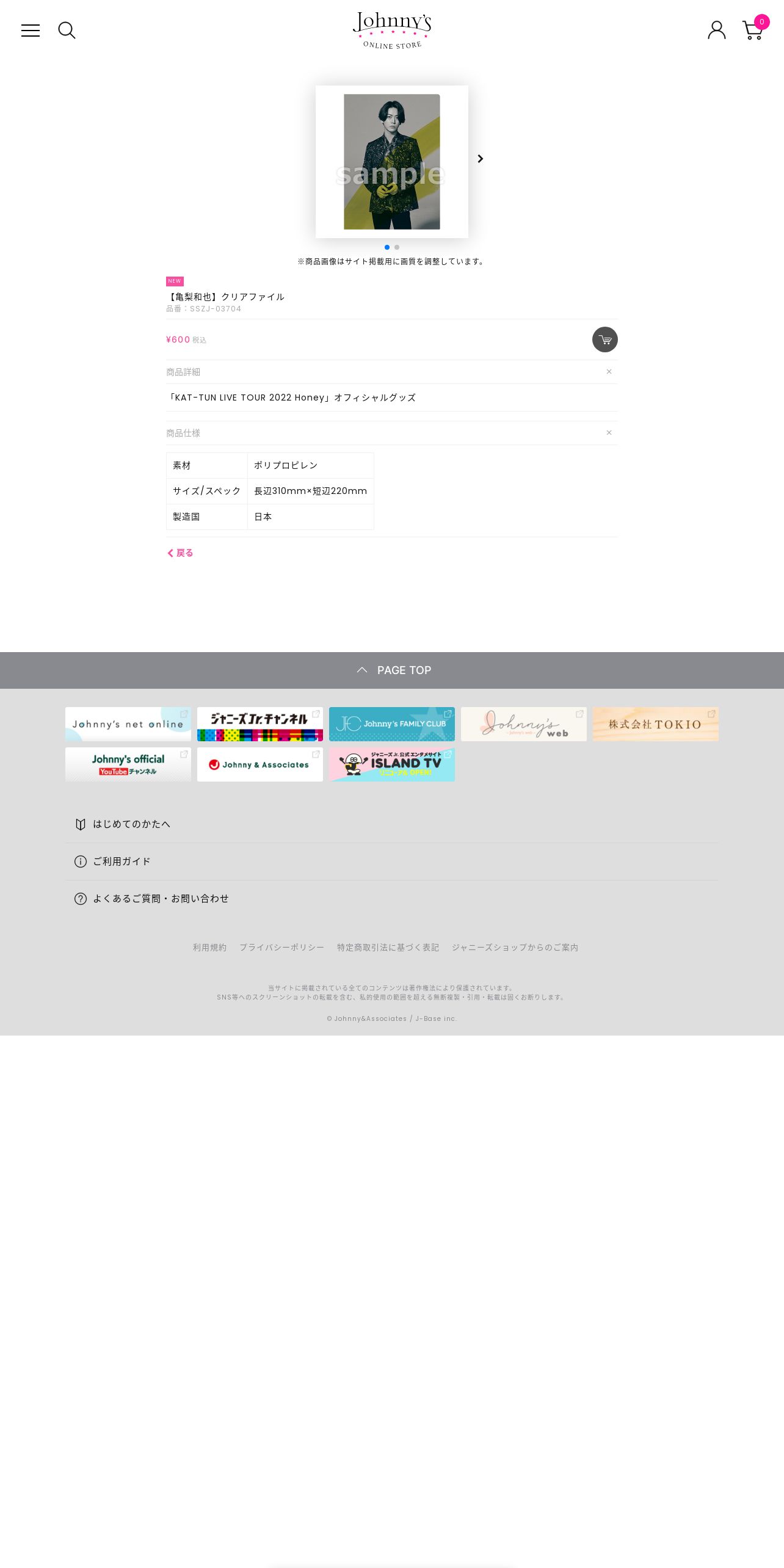Select second image carousel dot
Image resolution: width=784 pixels, height=1568 pixels.
pyautogui.click(x=397, y=247)
